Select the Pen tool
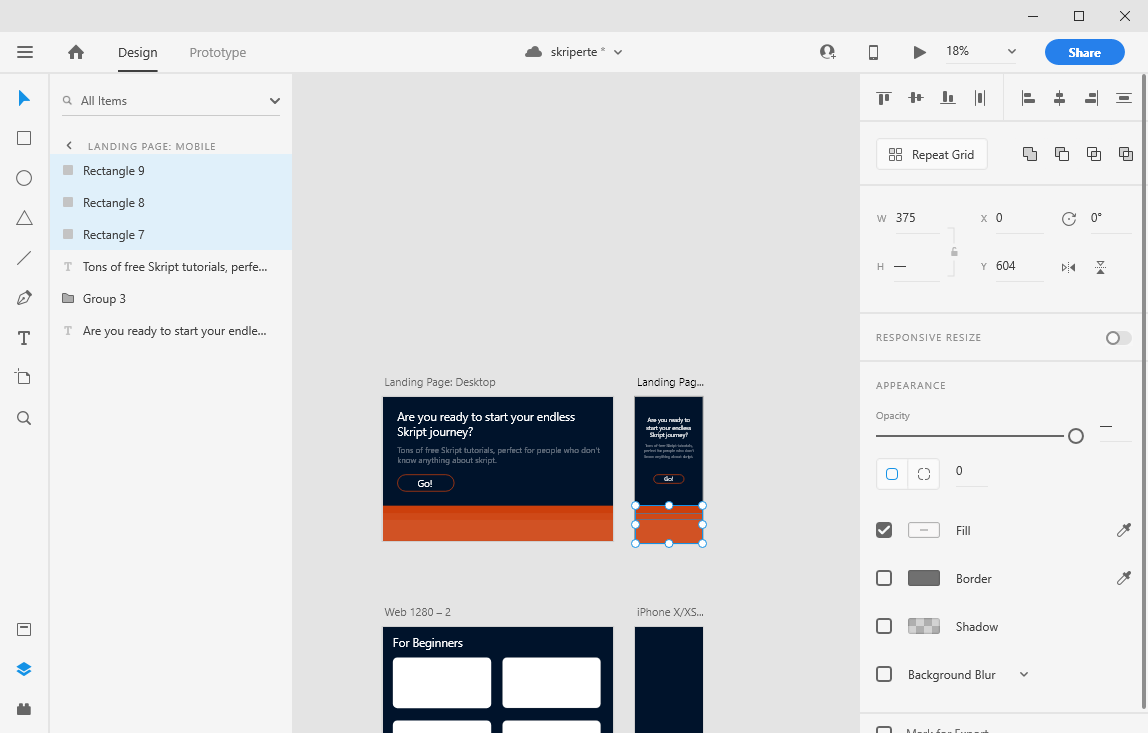The image size is (1148, 733). 24,297
